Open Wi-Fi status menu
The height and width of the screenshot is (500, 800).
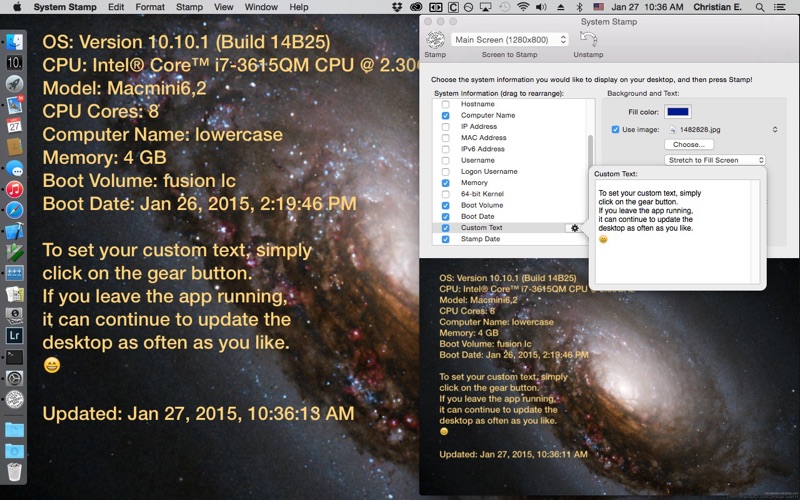[x=522, y=7]
